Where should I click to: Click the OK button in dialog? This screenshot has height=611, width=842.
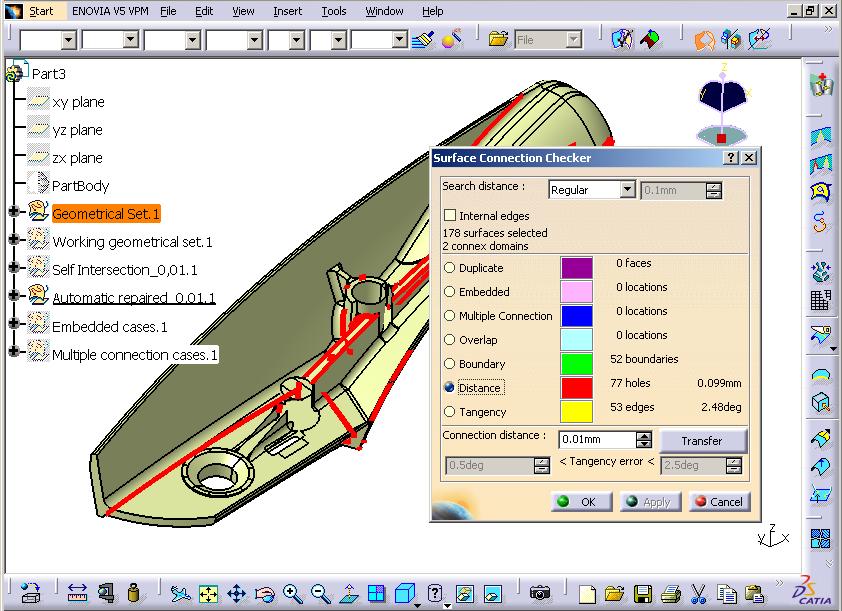click(x=582, y=501)
